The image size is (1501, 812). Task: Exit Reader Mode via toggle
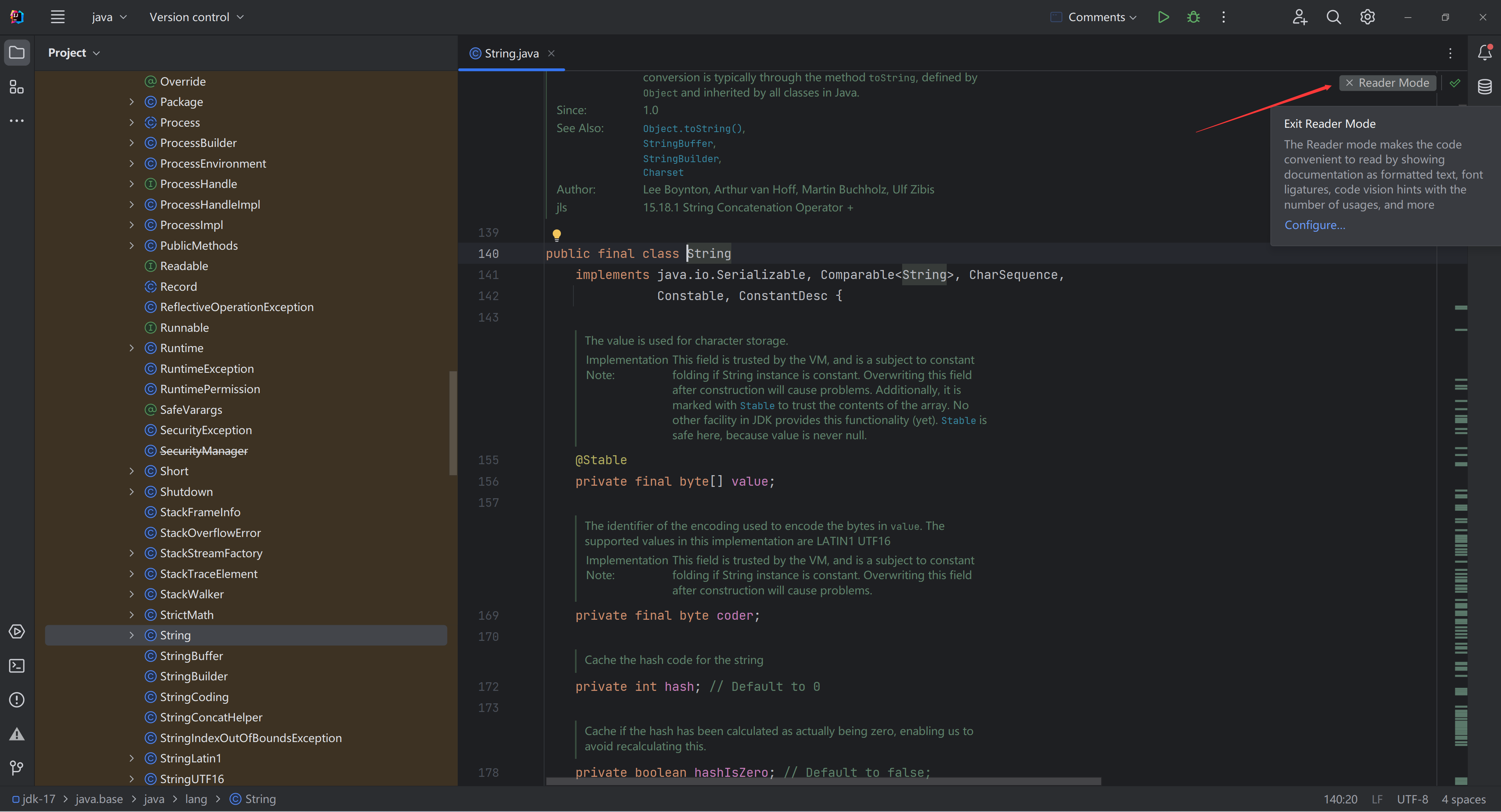coord(1387,83)
